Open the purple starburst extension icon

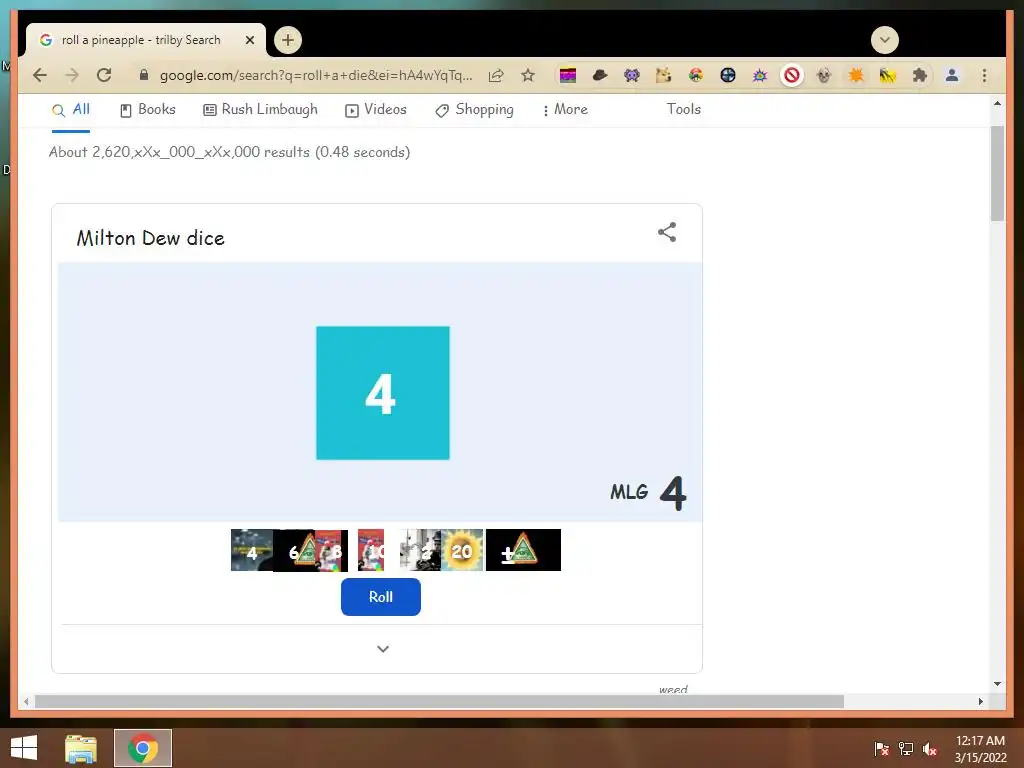(x=760, y=75)
